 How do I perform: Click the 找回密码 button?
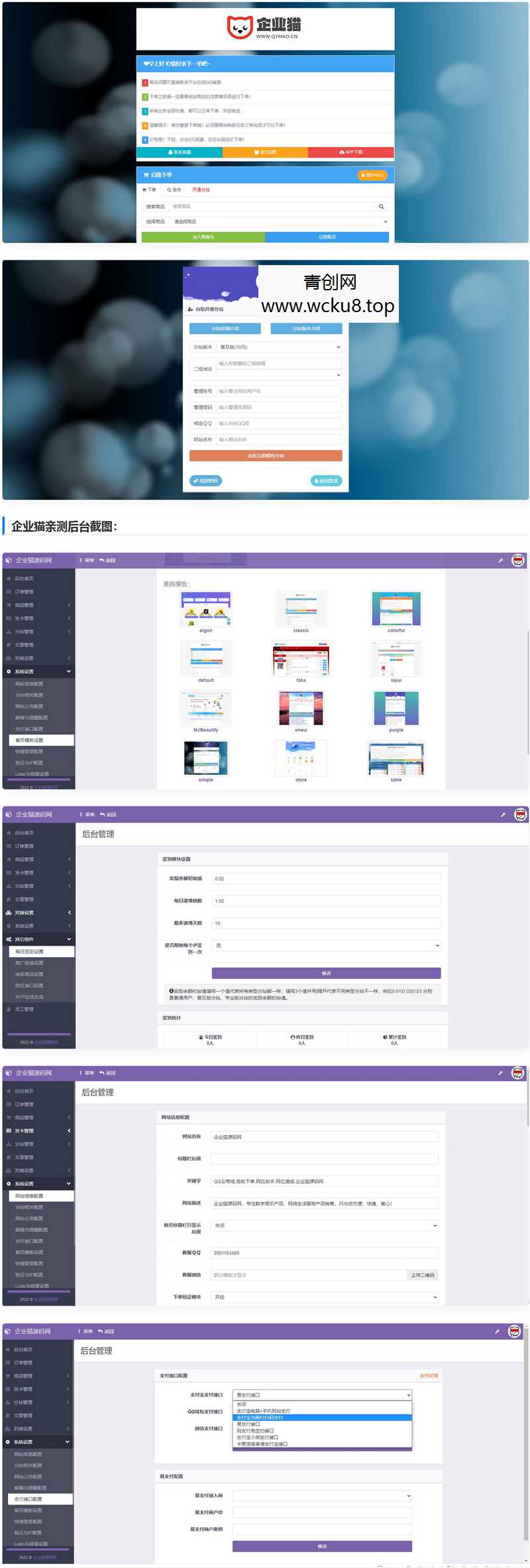click(x=206, y=481)
